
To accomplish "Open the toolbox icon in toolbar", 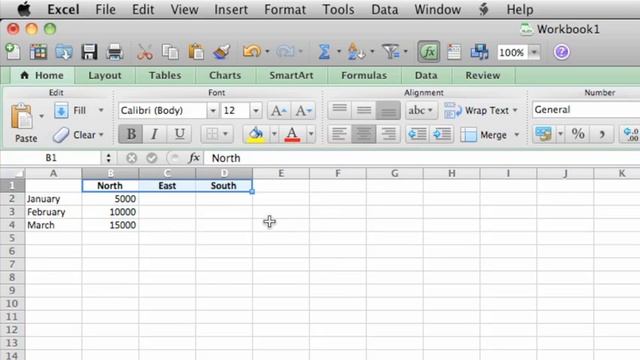I will click(x=454, y=52).
